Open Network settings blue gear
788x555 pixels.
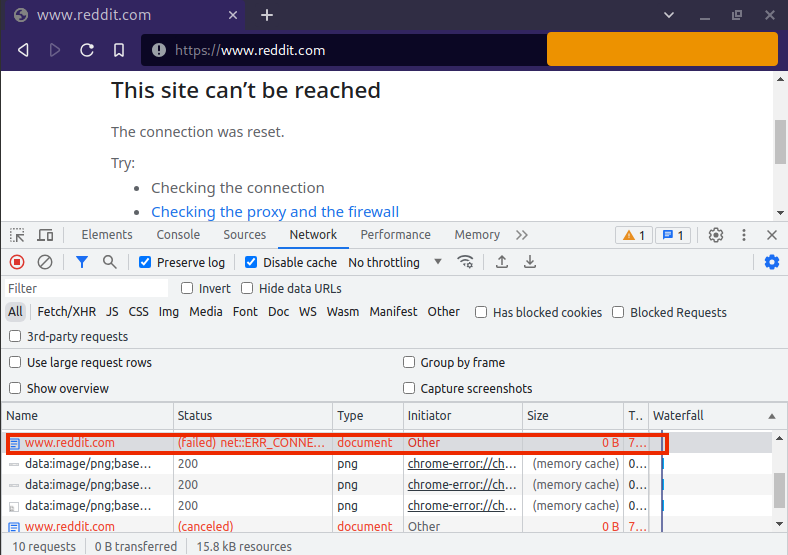click(771, 262)
